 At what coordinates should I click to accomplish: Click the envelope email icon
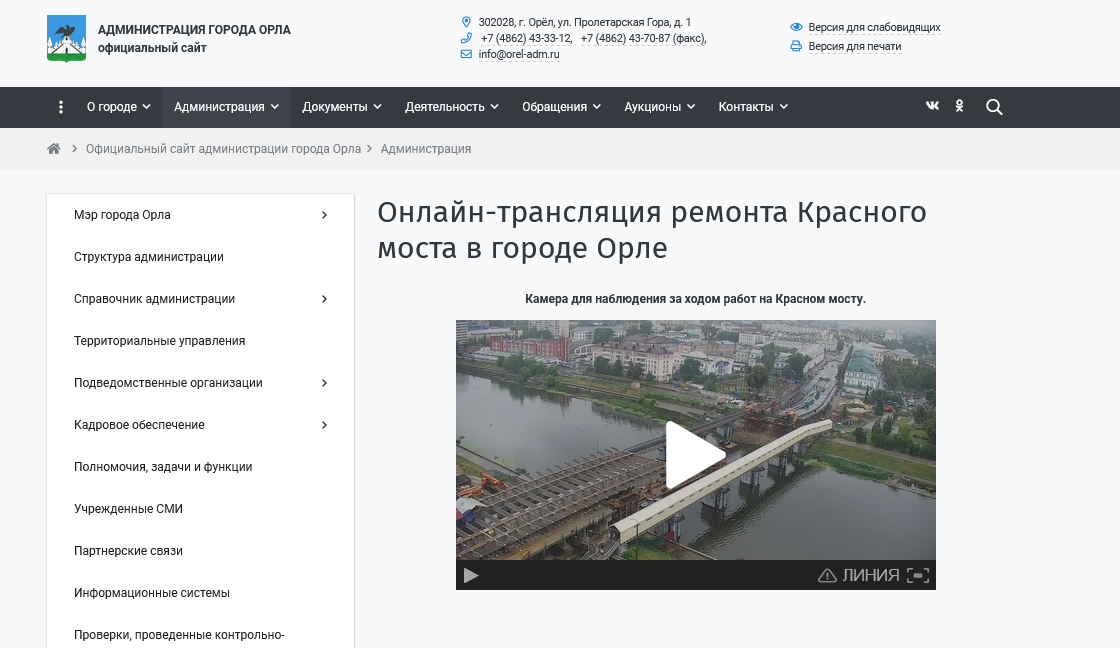(x=466, y=54)
